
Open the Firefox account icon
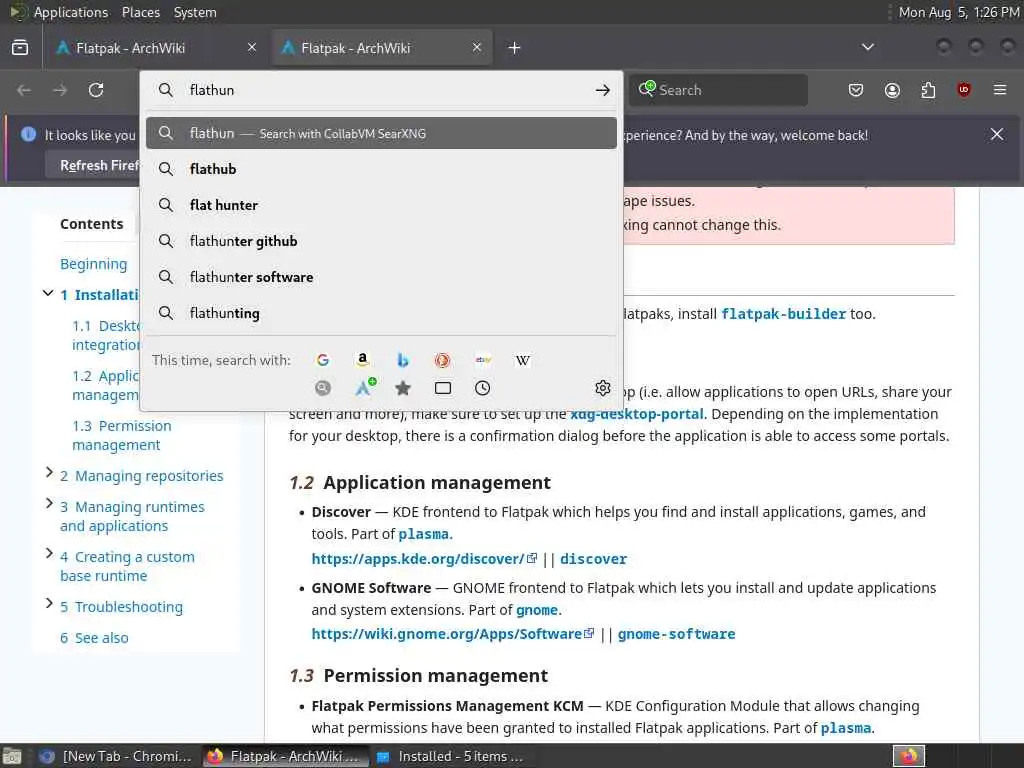tap(892, 90)
